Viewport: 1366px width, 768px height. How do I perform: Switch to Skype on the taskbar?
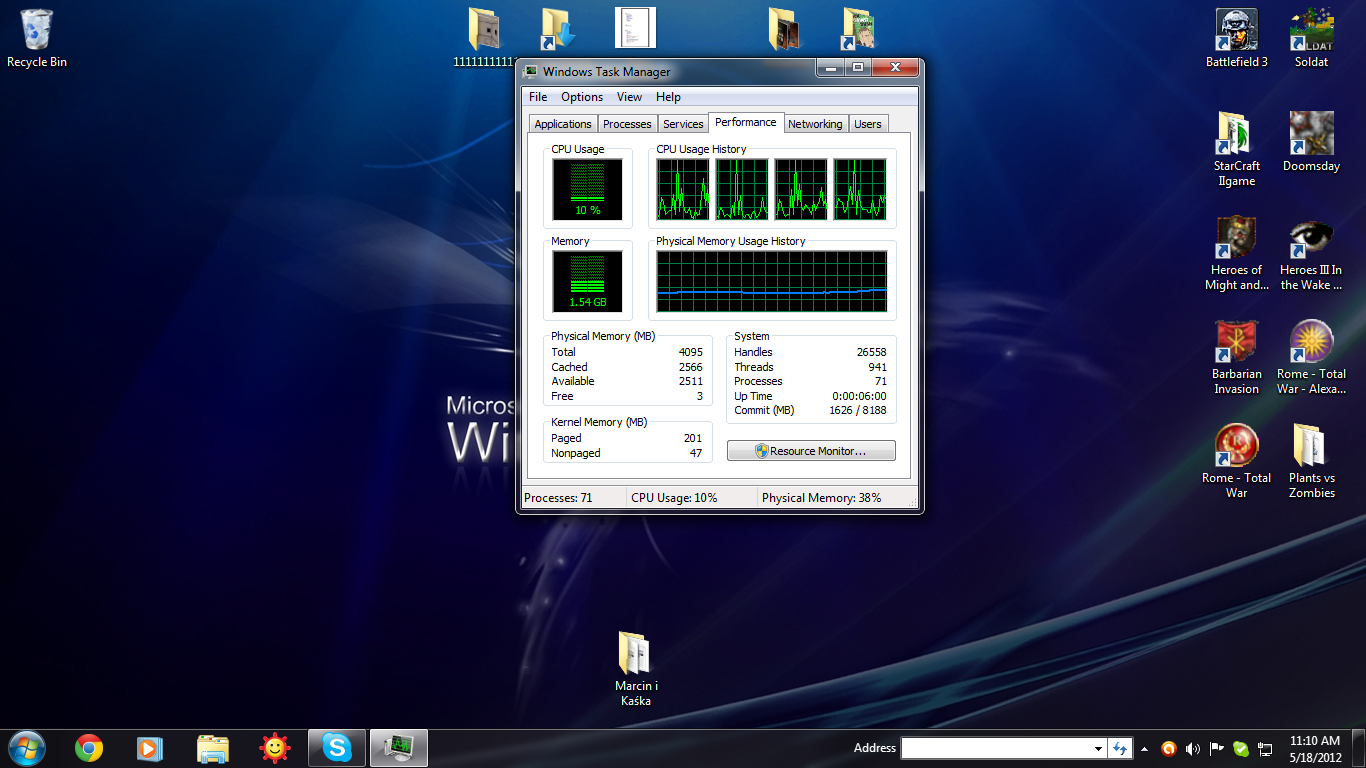337,747
